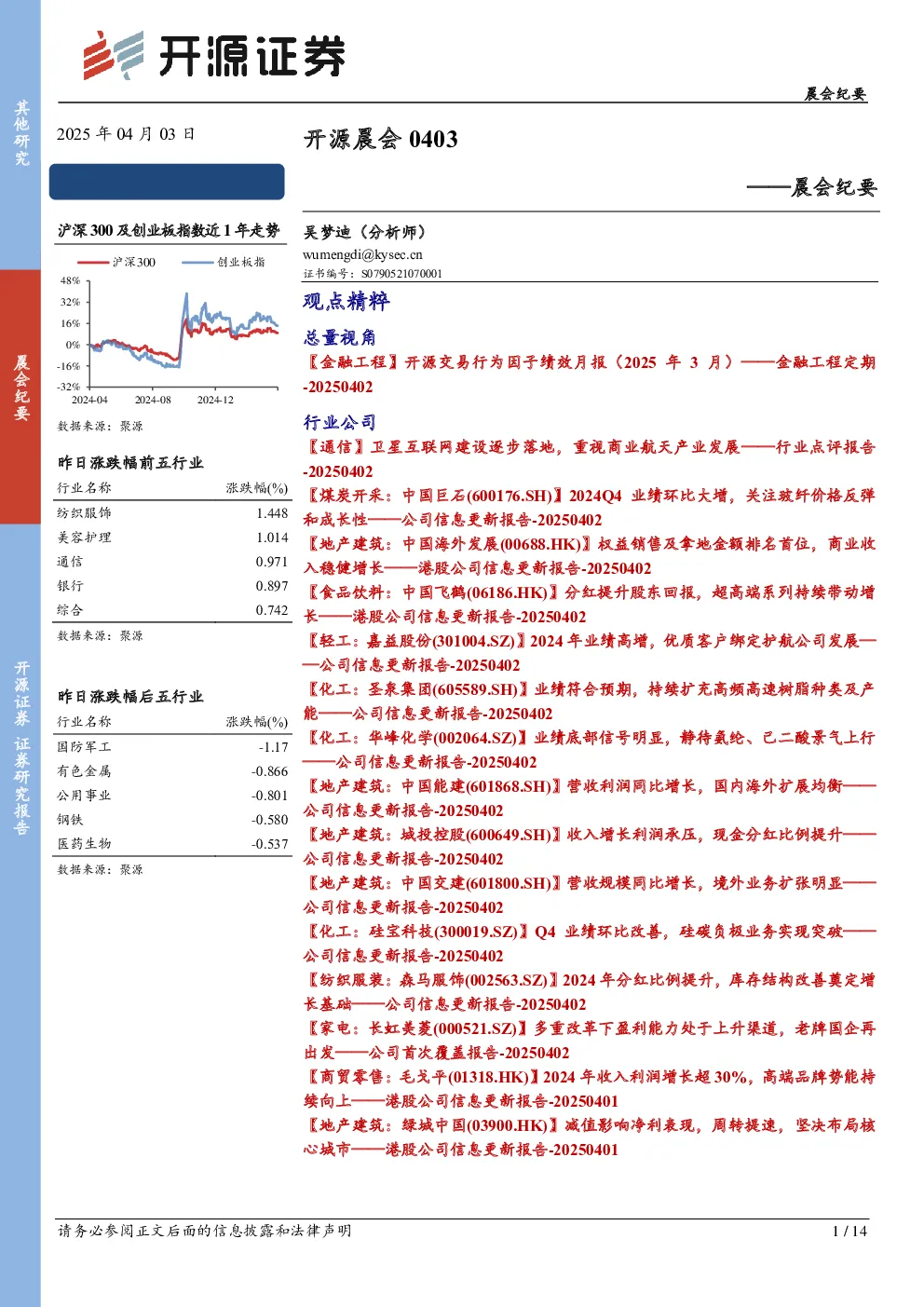Click the 行业公司 subheading
Viewport: 924px width, 1307px height.
click(x=340, y=422)
